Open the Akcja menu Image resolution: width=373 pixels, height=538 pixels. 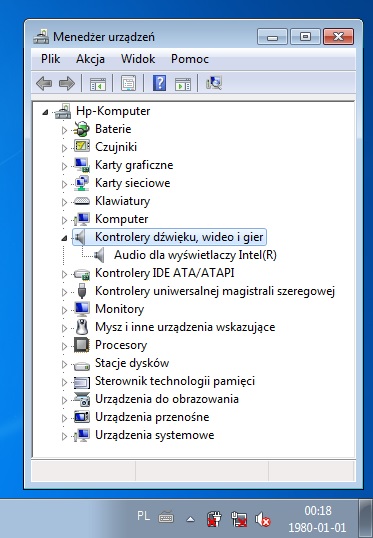tap(90, 59)
